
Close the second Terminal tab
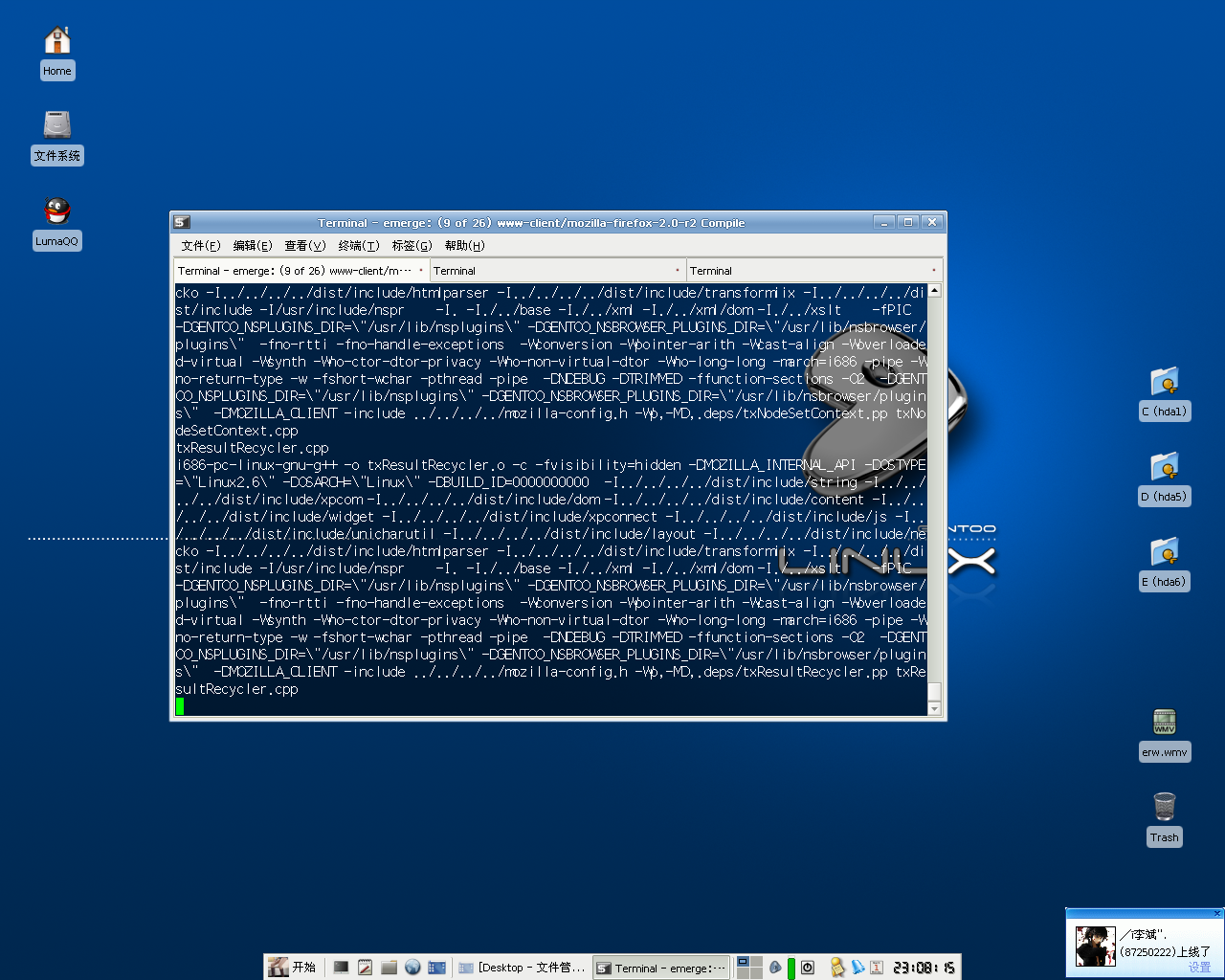coord(678,271)
